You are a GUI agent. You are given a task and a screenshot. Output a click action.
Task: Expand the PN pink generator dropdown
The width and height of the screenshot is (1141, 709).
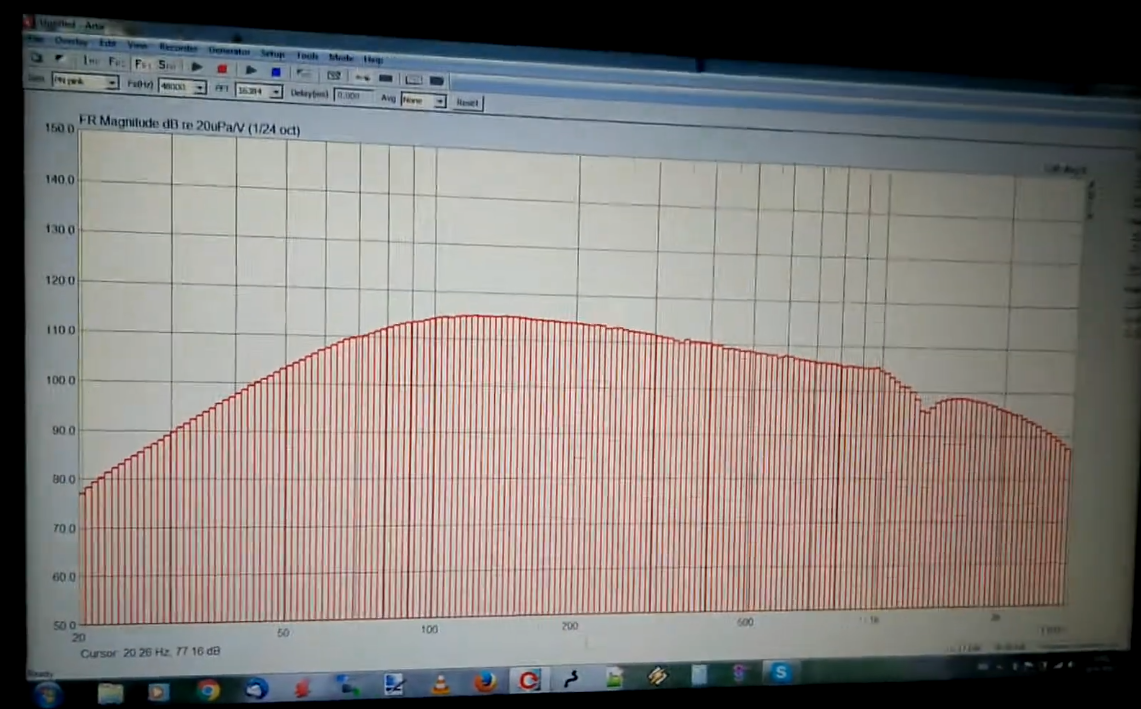[x=111, y=82]
